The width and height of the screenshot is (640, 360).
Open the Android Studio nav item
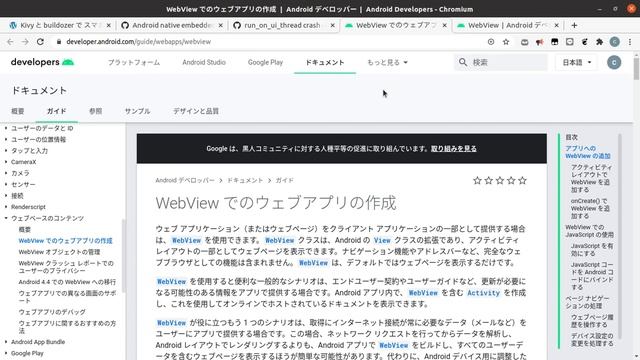pos(204,62)
